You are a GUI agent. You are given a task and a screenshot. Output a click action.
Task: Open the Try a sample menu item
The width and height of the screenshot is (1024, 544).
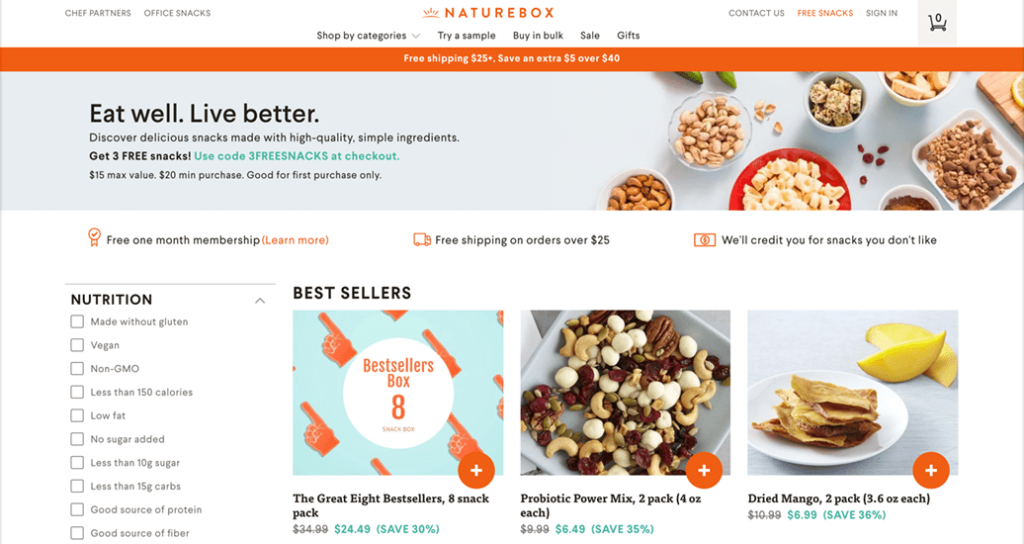click(466, 35)
